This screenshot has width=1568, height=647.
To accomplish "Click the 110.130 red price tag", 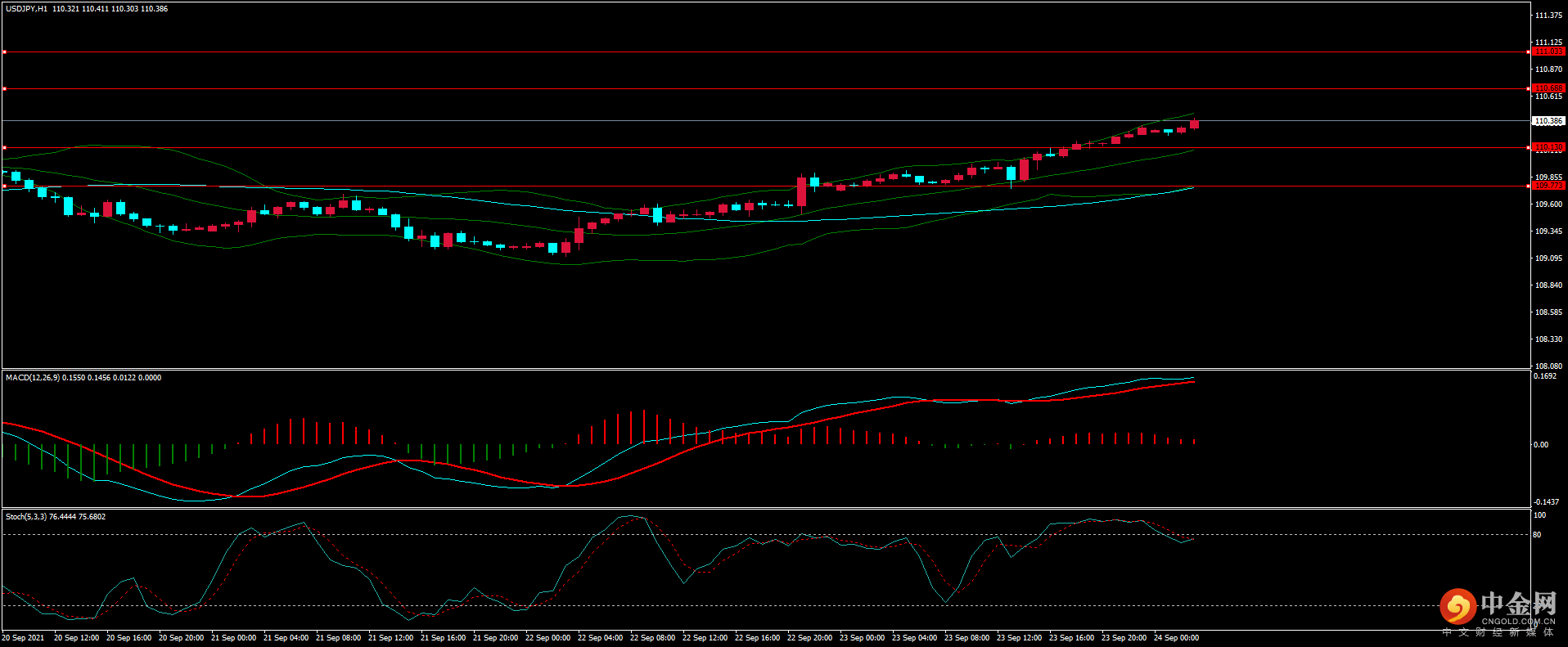I will point(1548,147).
